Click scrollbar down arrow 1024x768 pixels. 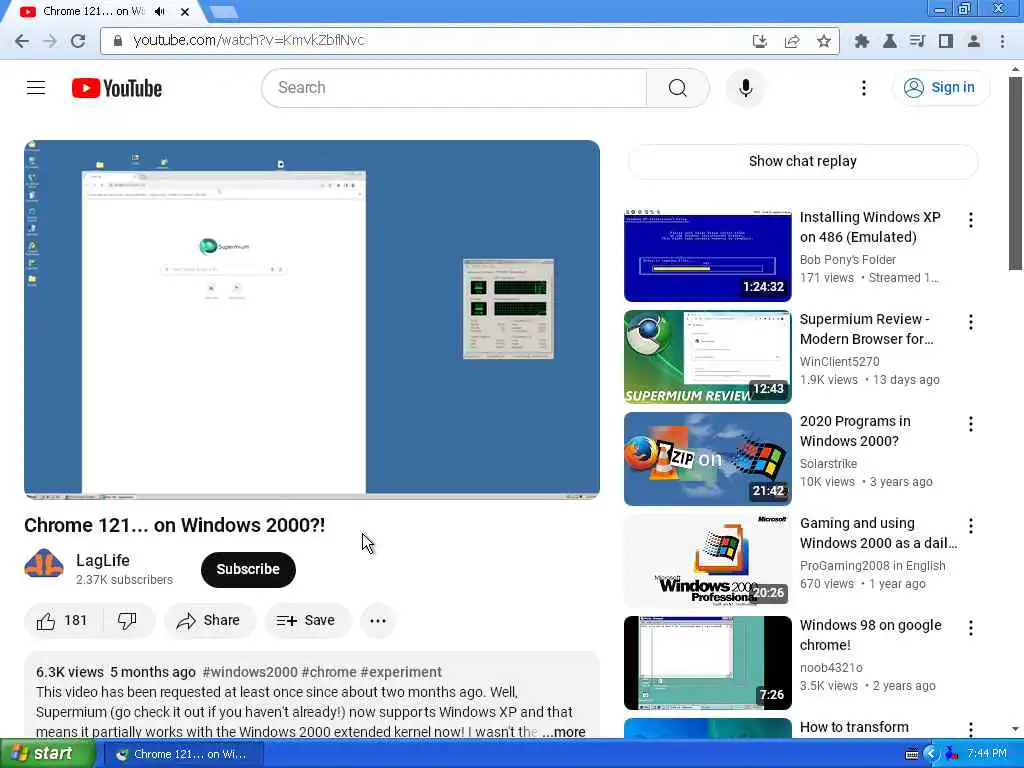tap(1015, 729)
